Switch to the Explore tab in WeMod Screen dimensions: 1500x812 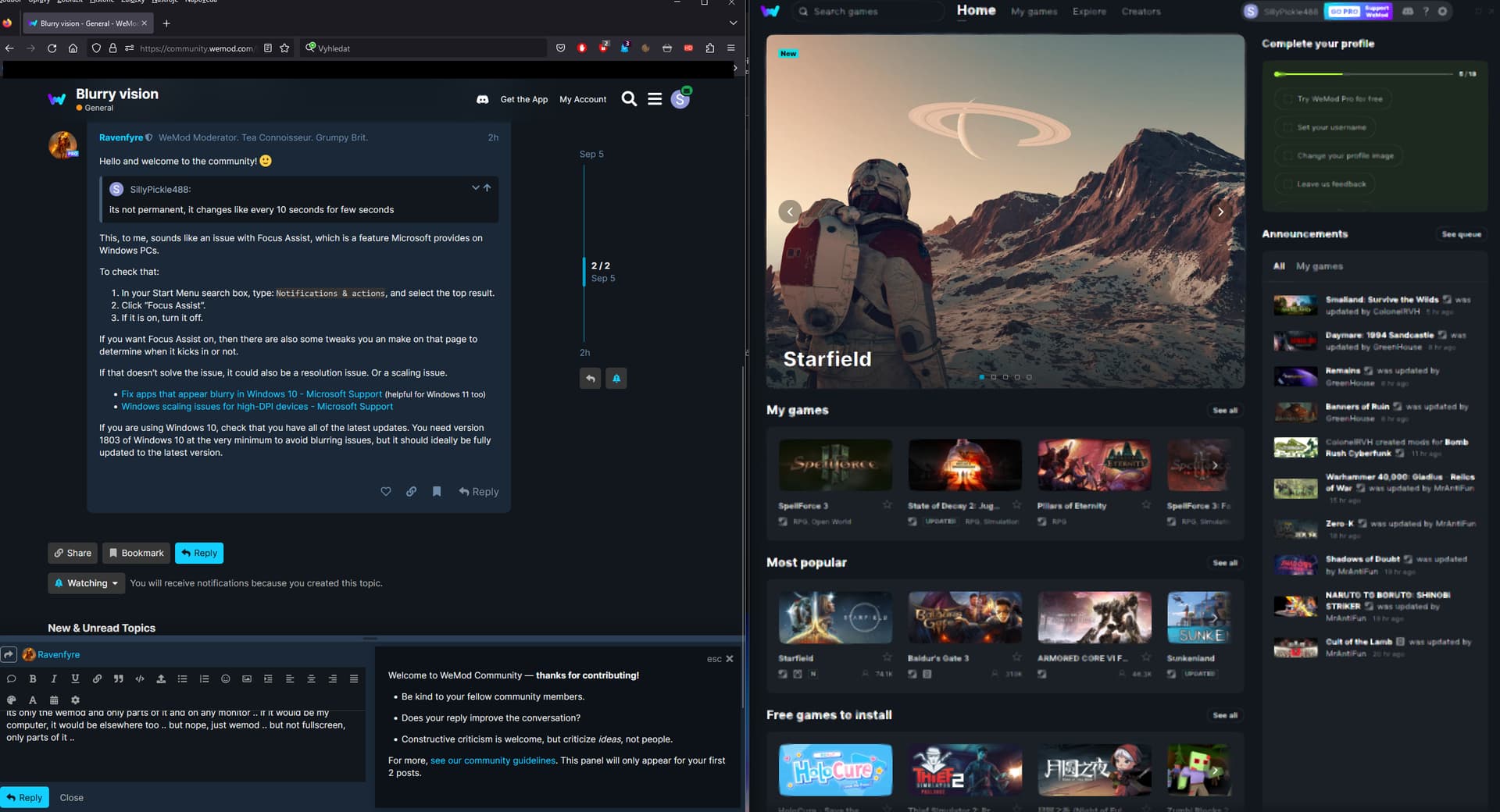[1089, 12]
